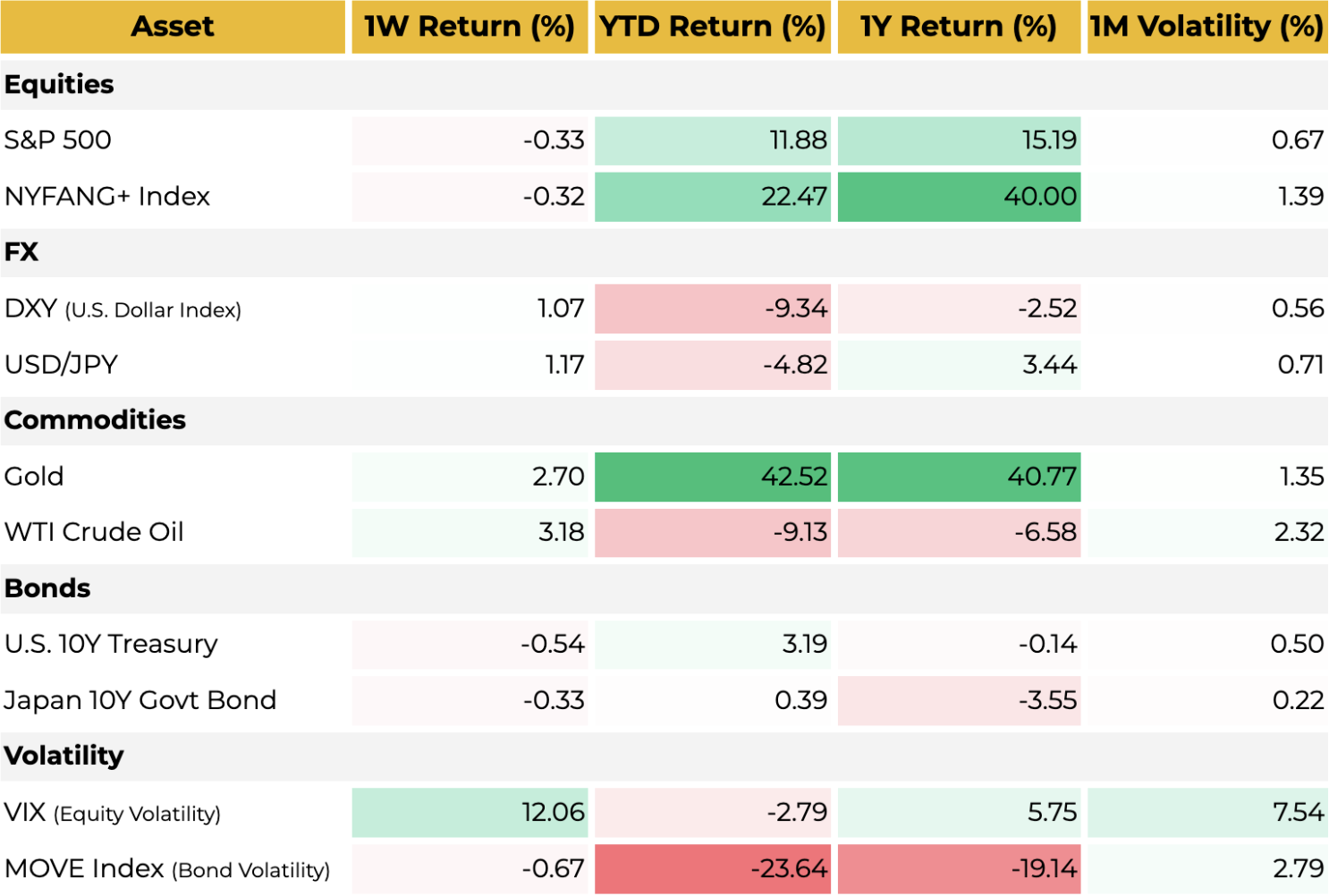Click the WTI Crude Oil label
The height and width of the screenshot is (896, 1329).
pos(94,532)
